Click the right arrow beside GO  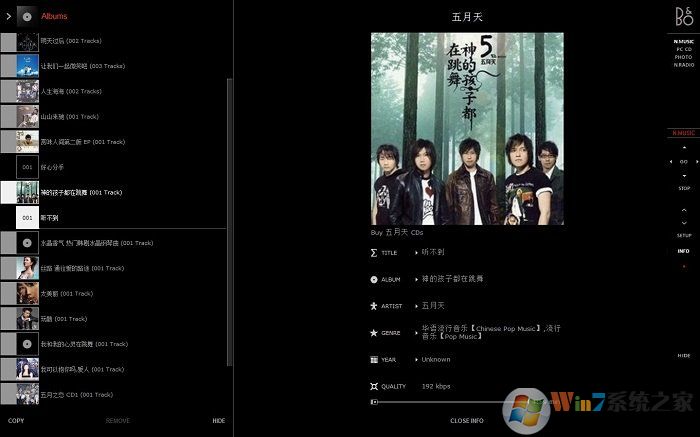[697, 162]
